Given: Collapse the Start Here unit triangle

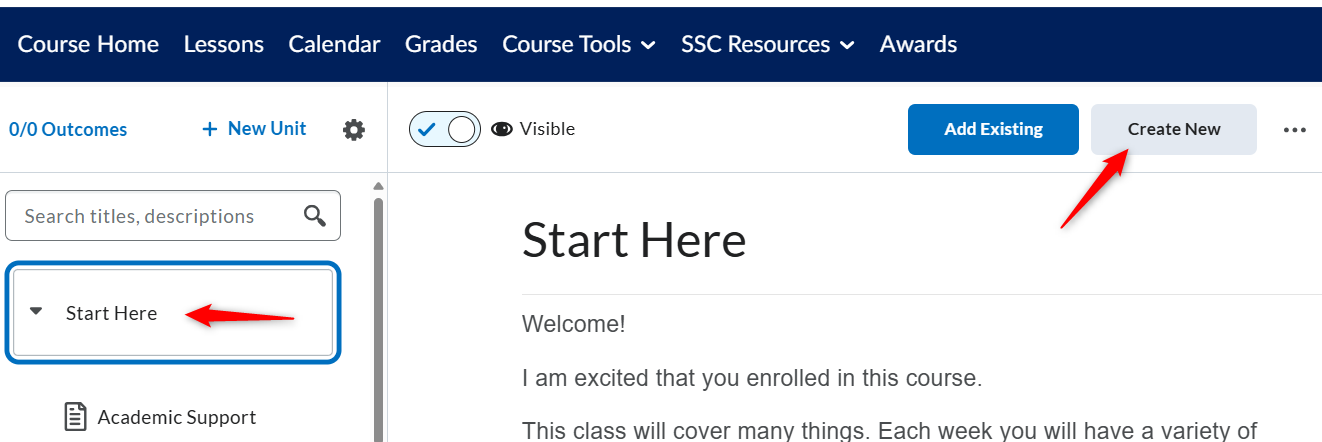Looking at the screenshot, I should pos(37,312).
